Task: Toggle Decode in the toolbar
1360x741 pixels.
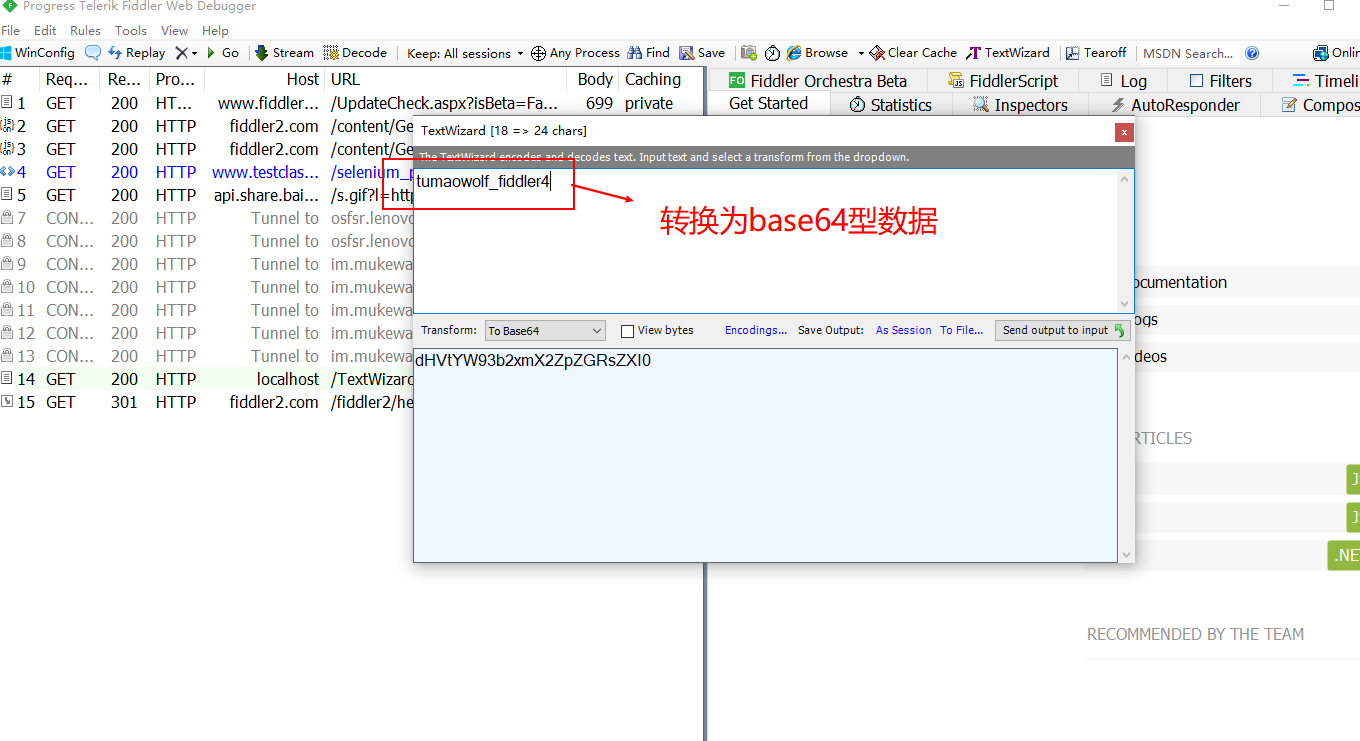Action: point(355,53)
